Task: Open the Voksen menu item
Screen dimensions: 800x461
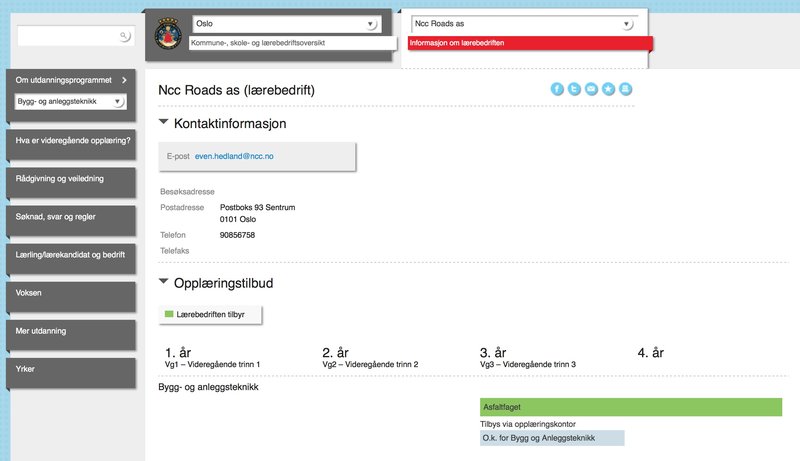Action: tap(71, 297)
